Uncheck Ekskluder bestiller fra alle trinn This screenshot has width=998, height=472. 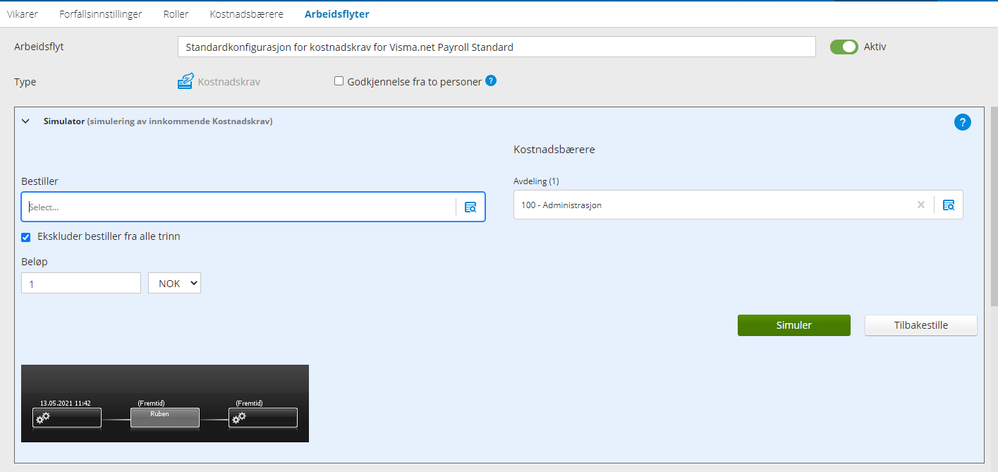[26, 237]
